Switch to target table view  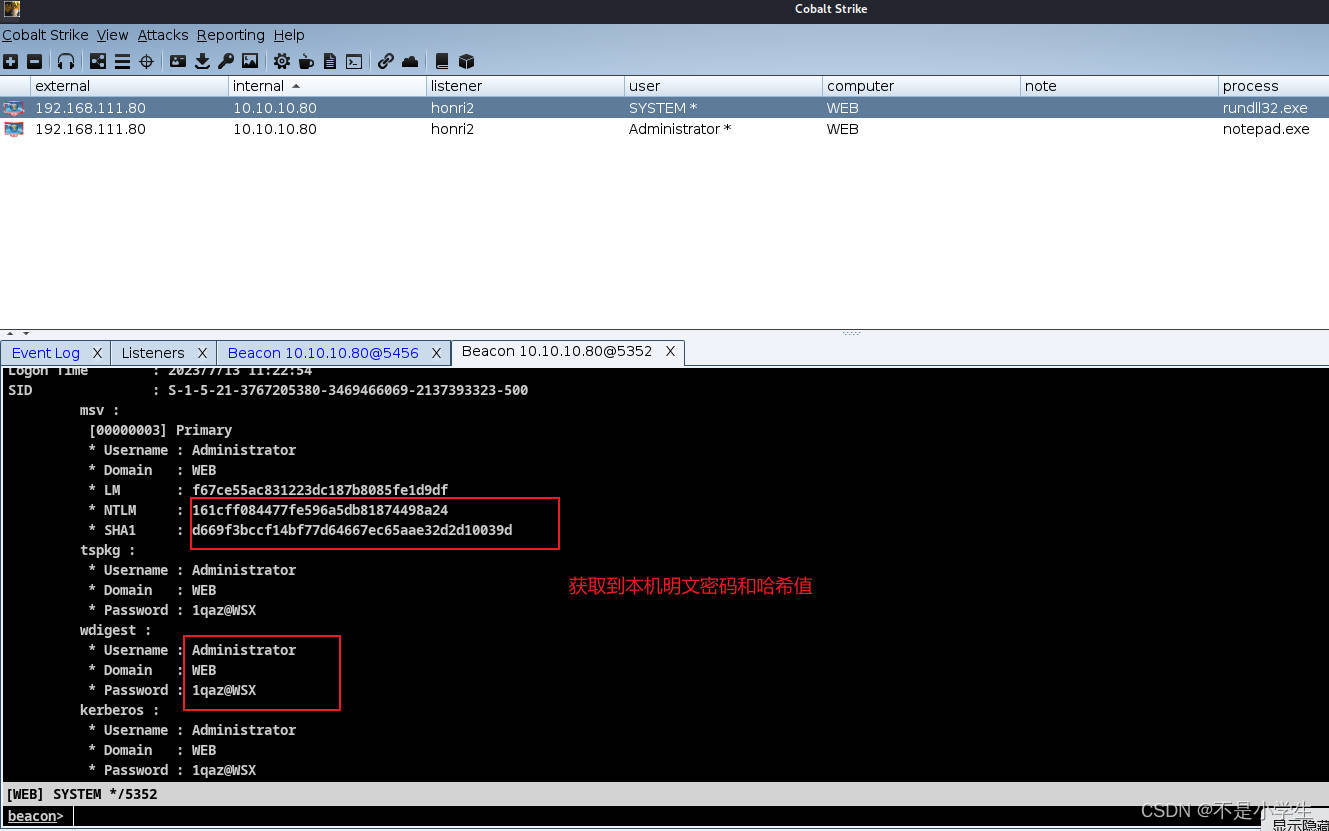146,61
